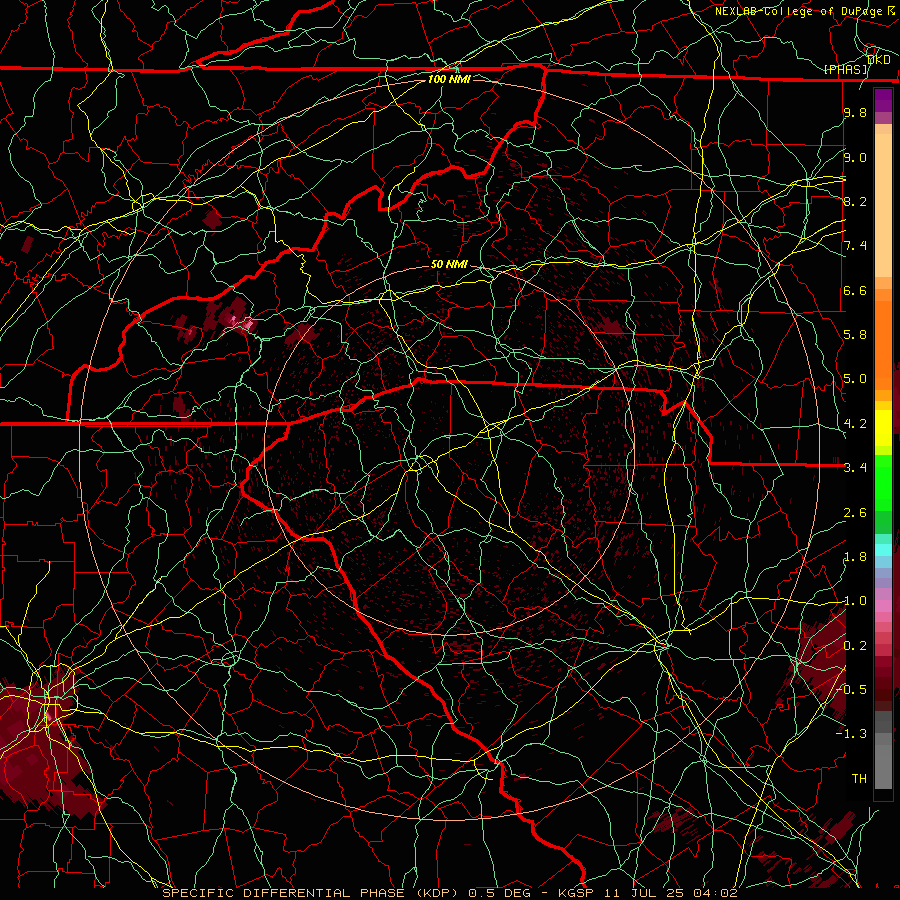The width and height of the screenshot is (900, 900).
Task: Click the 8.2 scale value
Action: tap(855, 201)
